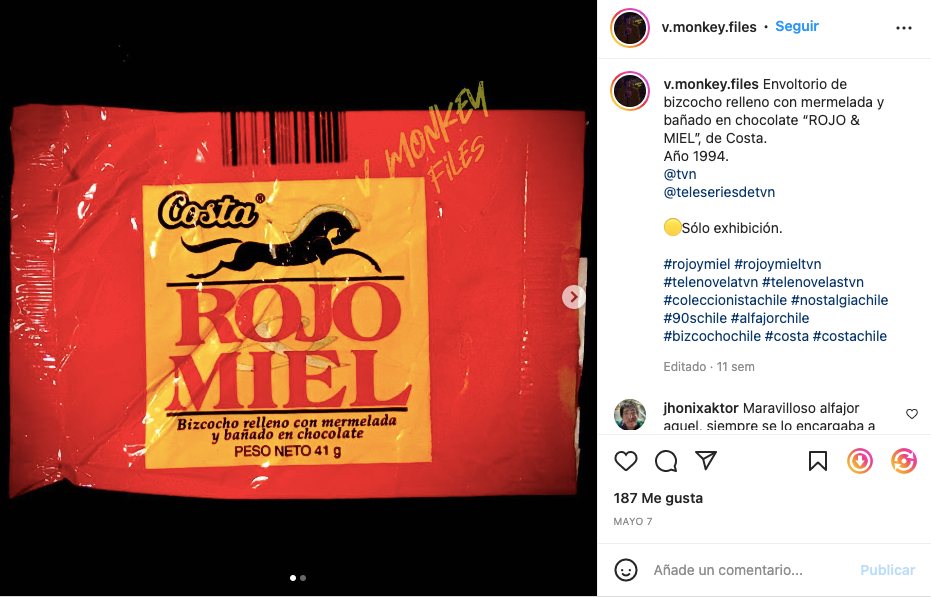
Task: View the 187 Me gusta likes list
Action: pyautogui.click(x=658, y=498)
